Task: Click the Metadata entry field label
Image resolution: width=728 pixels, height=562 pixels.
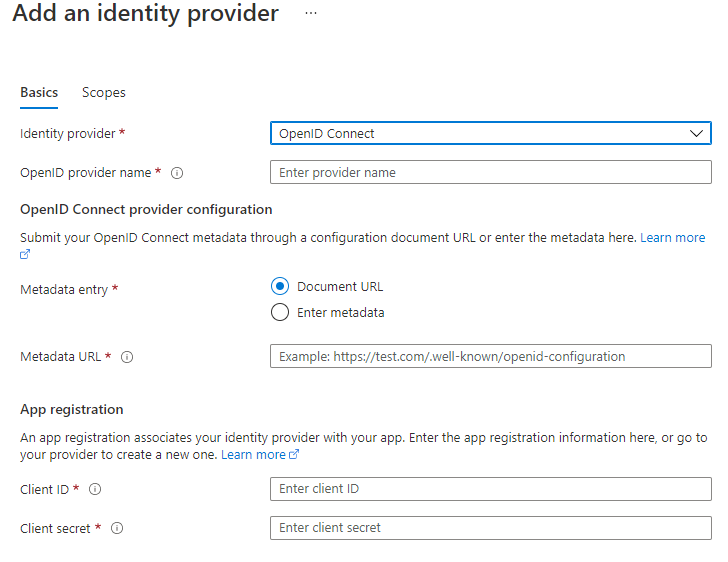Action: [64, 289]
